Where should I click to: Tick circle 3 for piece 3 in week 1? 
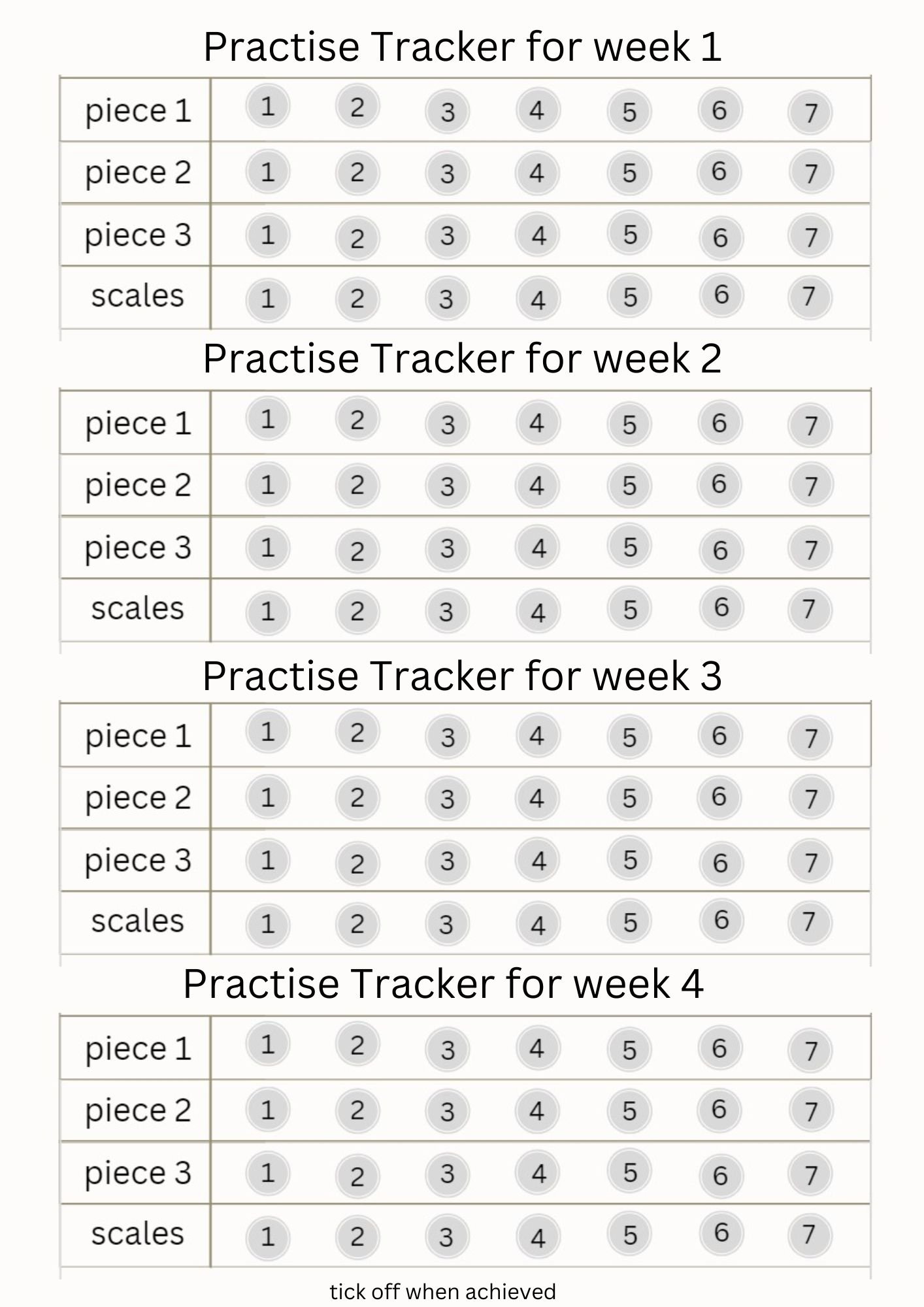click(x=447, y=235)
